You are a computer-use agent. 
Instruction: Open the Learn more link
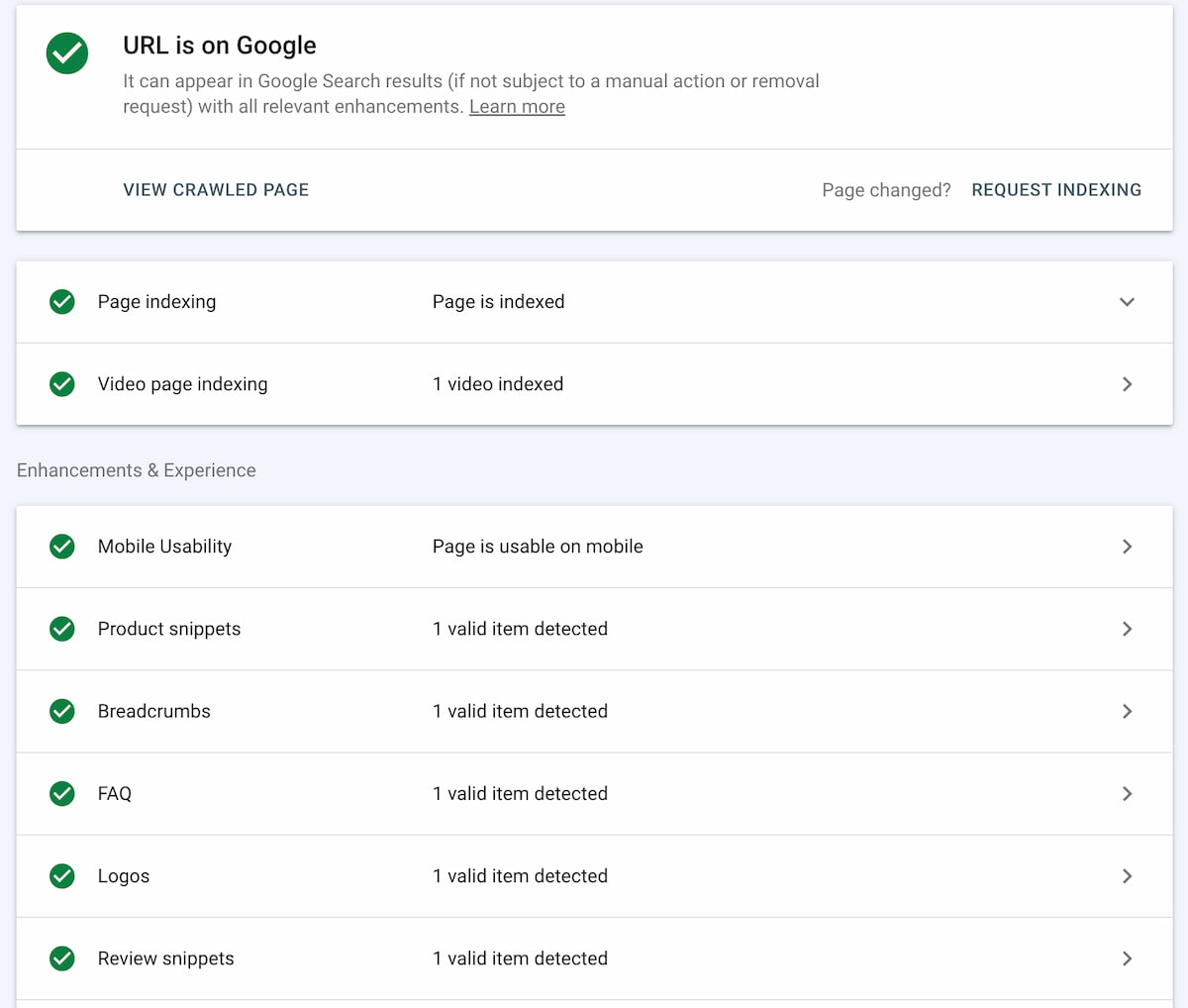pos(517,106)
